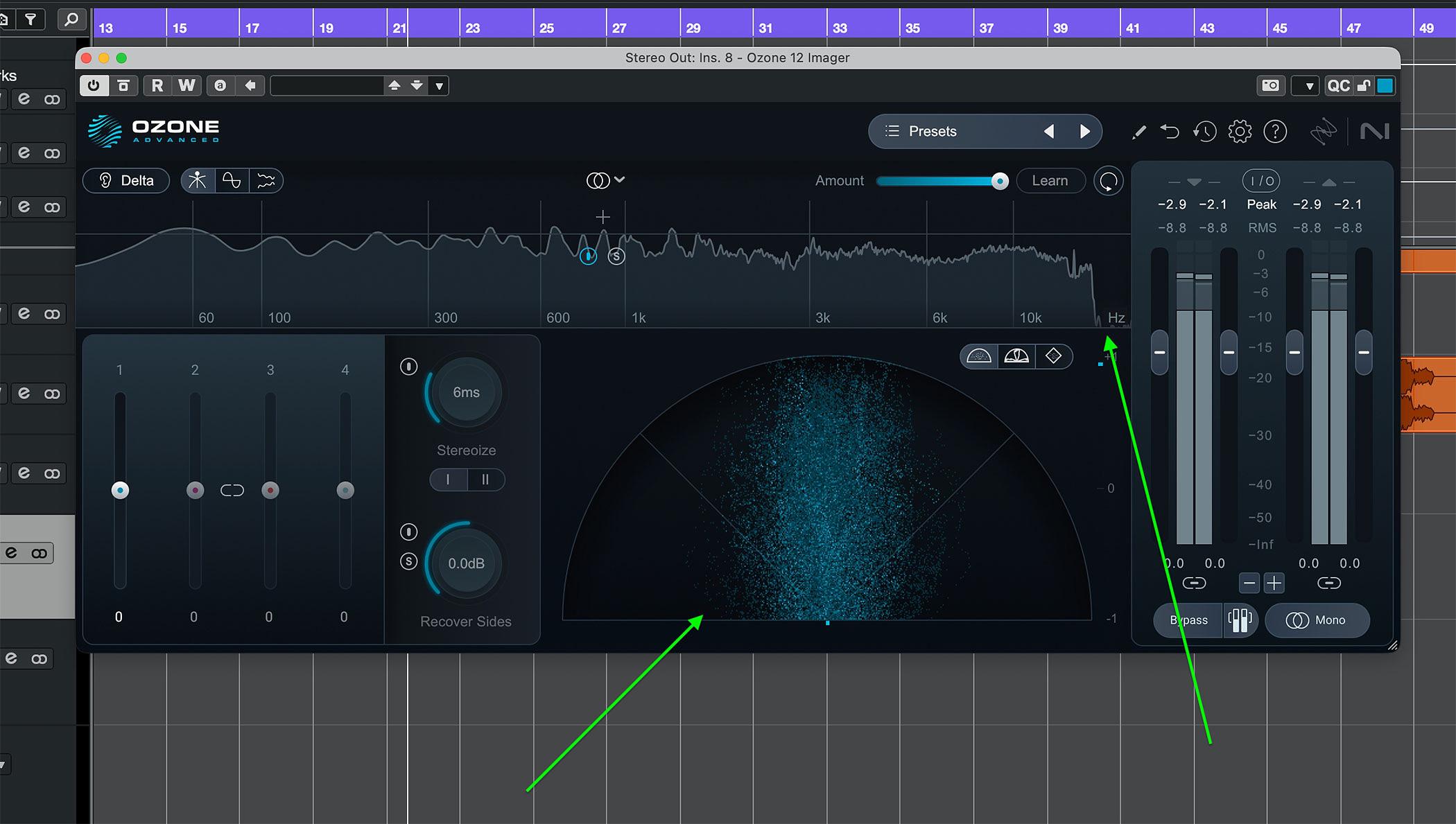1456x824 pixels.
Task: Select the wavy-lines mode tab
Action: click(266, 181)
